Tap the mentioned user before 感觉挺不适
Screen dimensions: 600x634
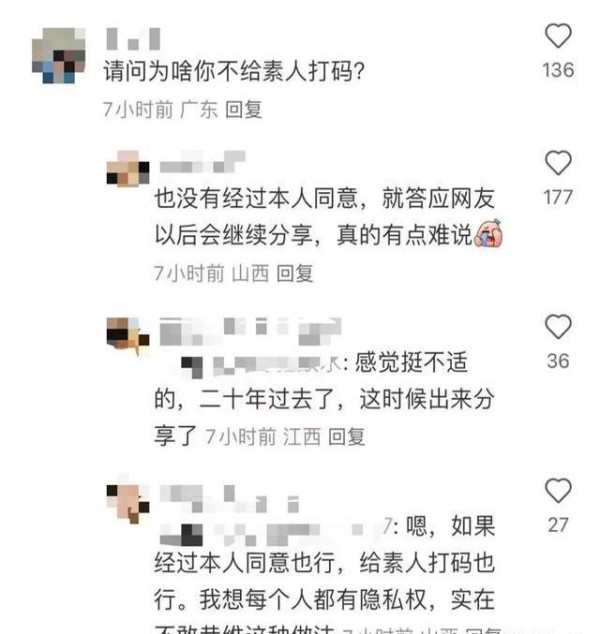pos(262,363)
